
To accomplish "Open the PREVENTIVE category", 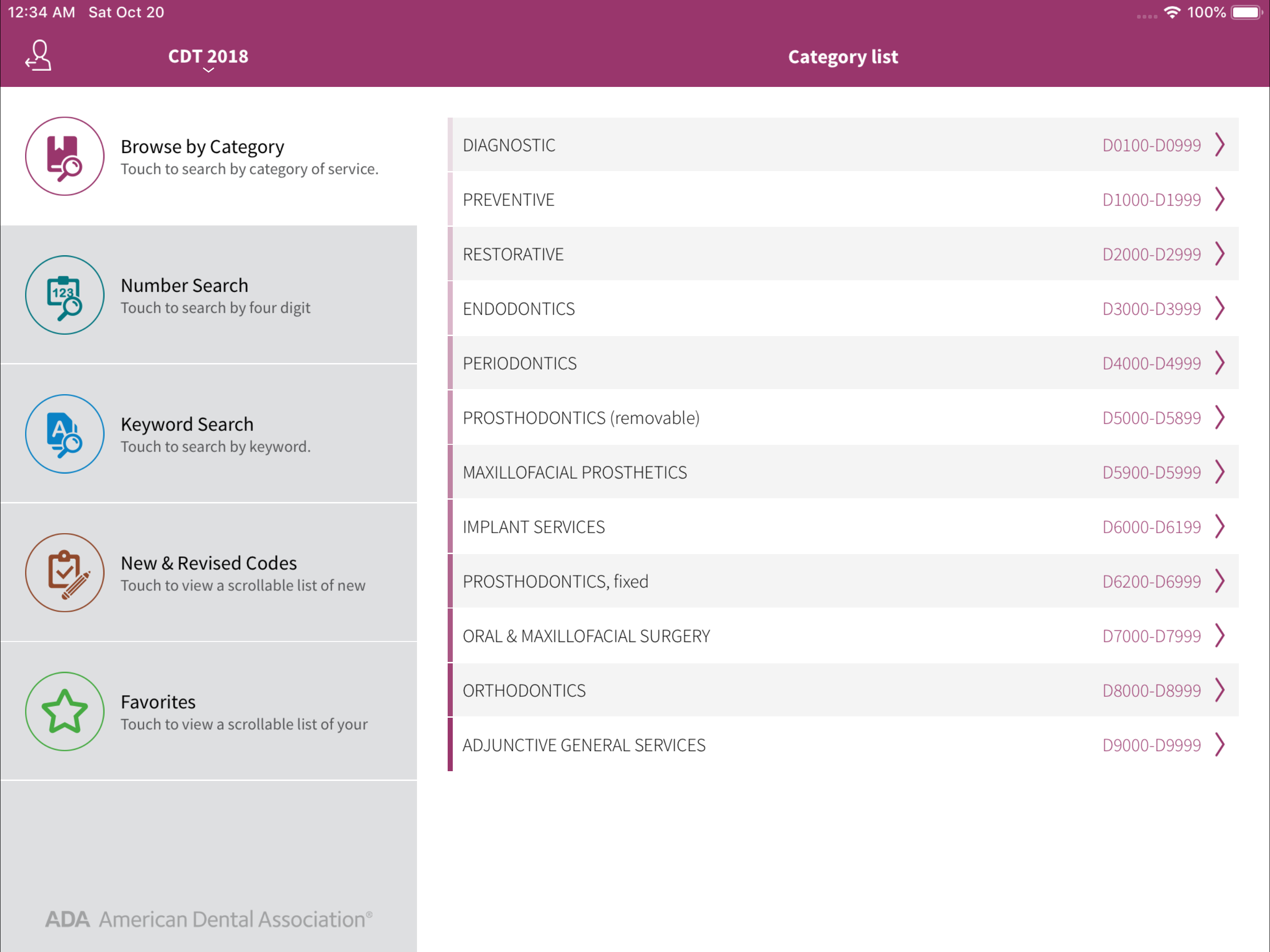I will 843,199.
